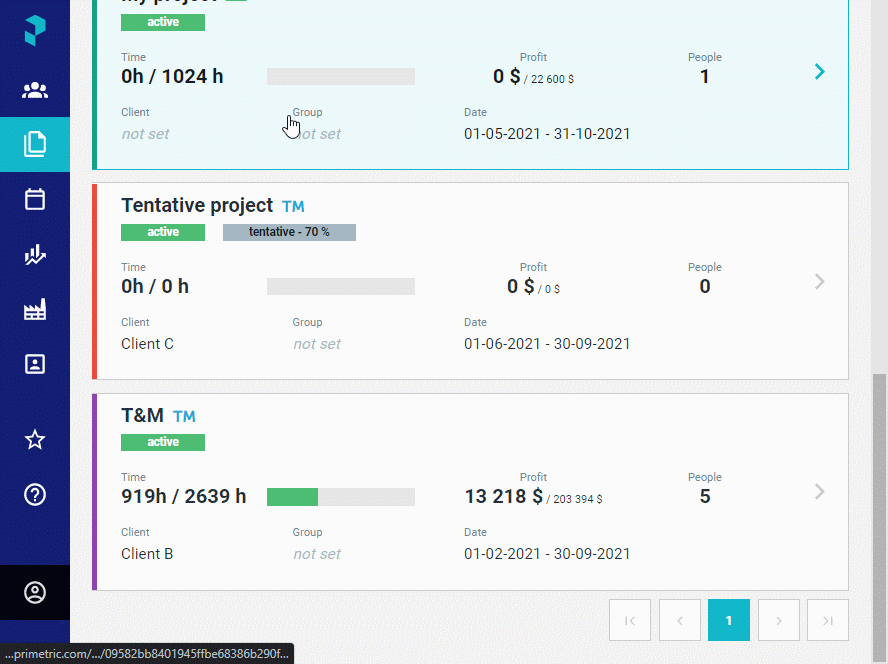Click the 0 $ / 22 600 $ profit value
This screenshot has width=888, height=664.
[x=533, y=76]
